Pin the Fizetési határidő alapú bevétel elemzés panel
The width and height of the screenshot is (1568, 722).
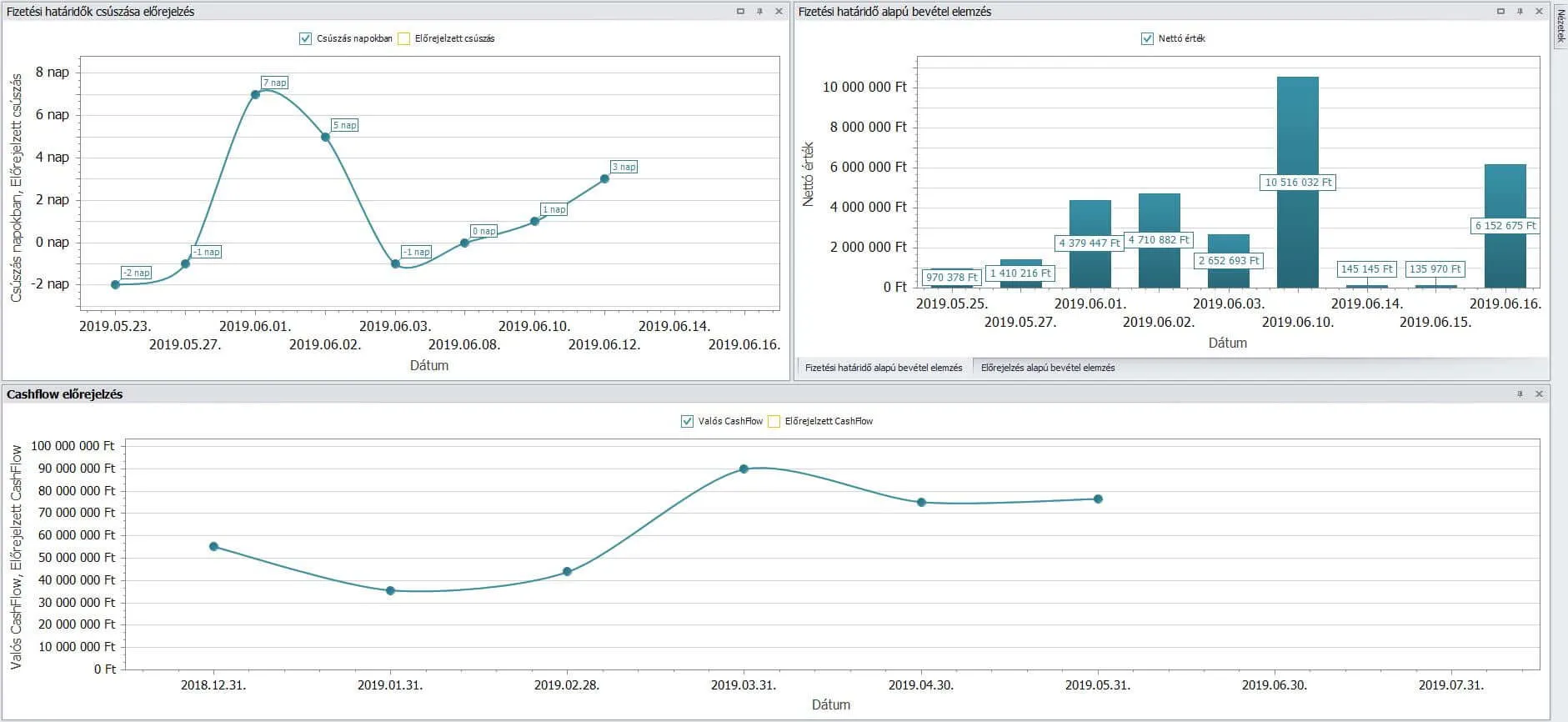tap(1520, 12)
